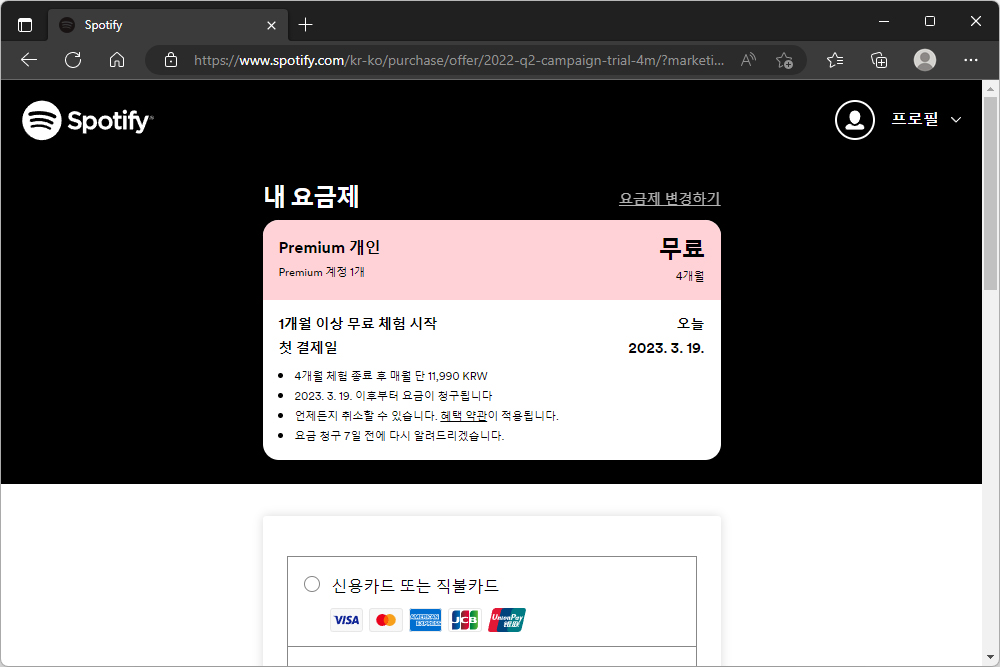The width and height of the screenshot is (1000, 667).
Task: Click the Premium 계정 1개 subtitle
Action: coord(321,272)
